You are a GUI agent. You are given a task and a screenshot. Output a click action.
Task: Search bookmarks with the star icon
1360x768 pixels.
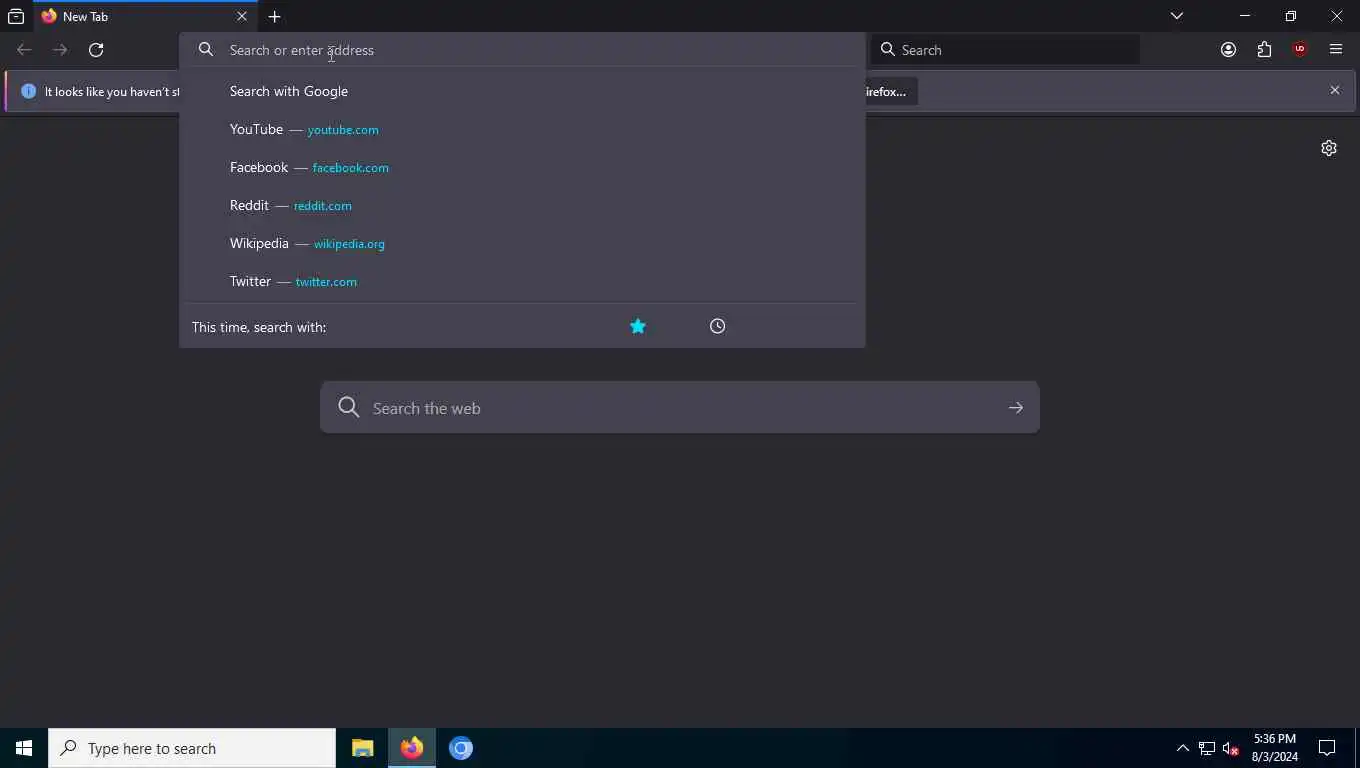point(638,326)
